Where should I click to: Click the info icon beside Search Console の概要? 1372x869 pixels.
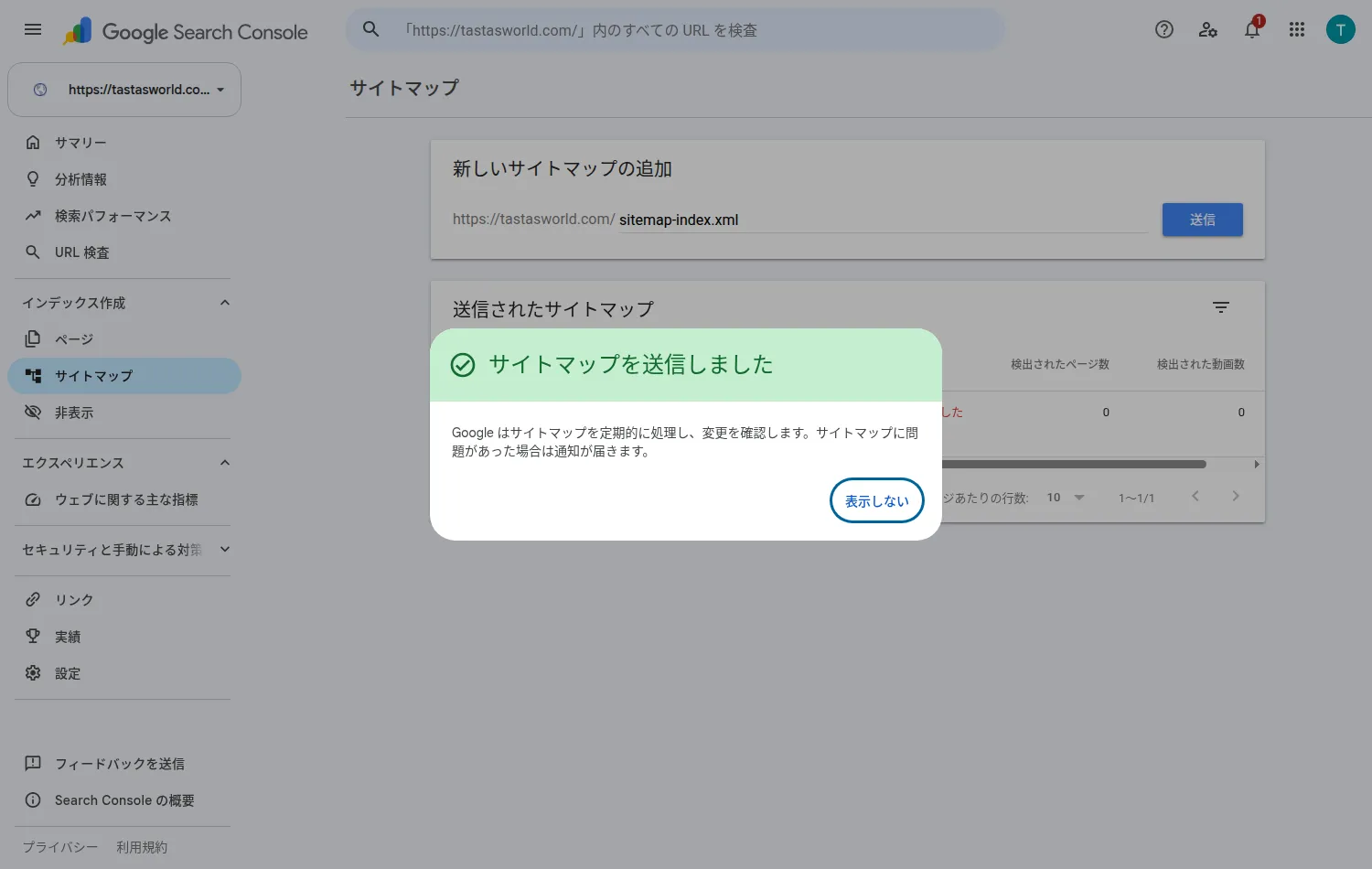pos(33,799)
